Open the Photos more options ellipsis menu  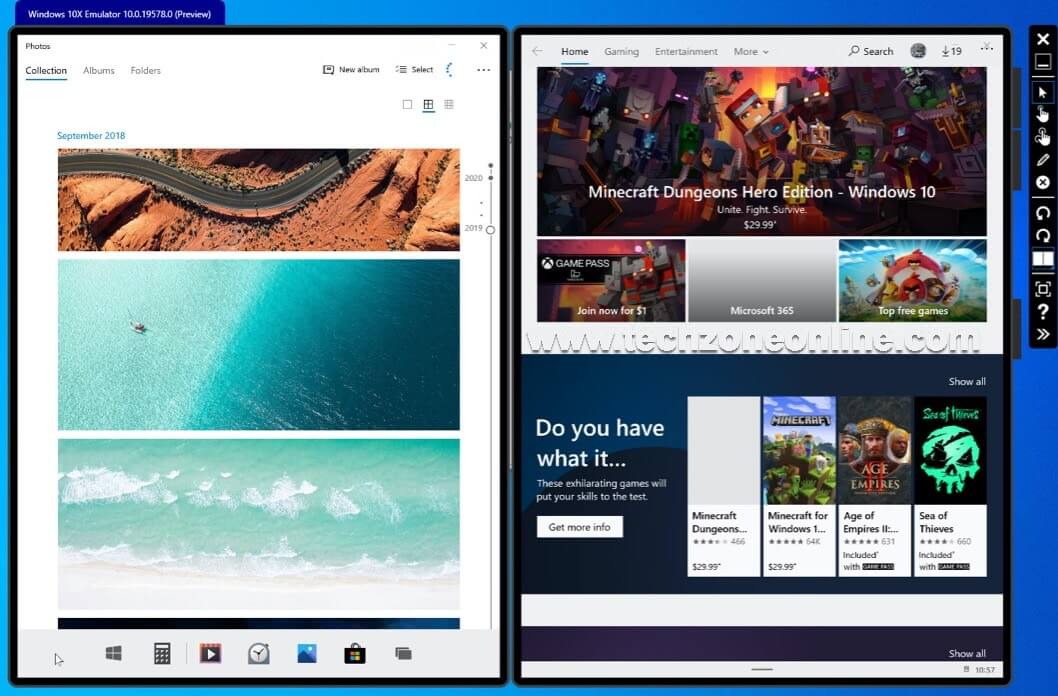tap(483, 69)
